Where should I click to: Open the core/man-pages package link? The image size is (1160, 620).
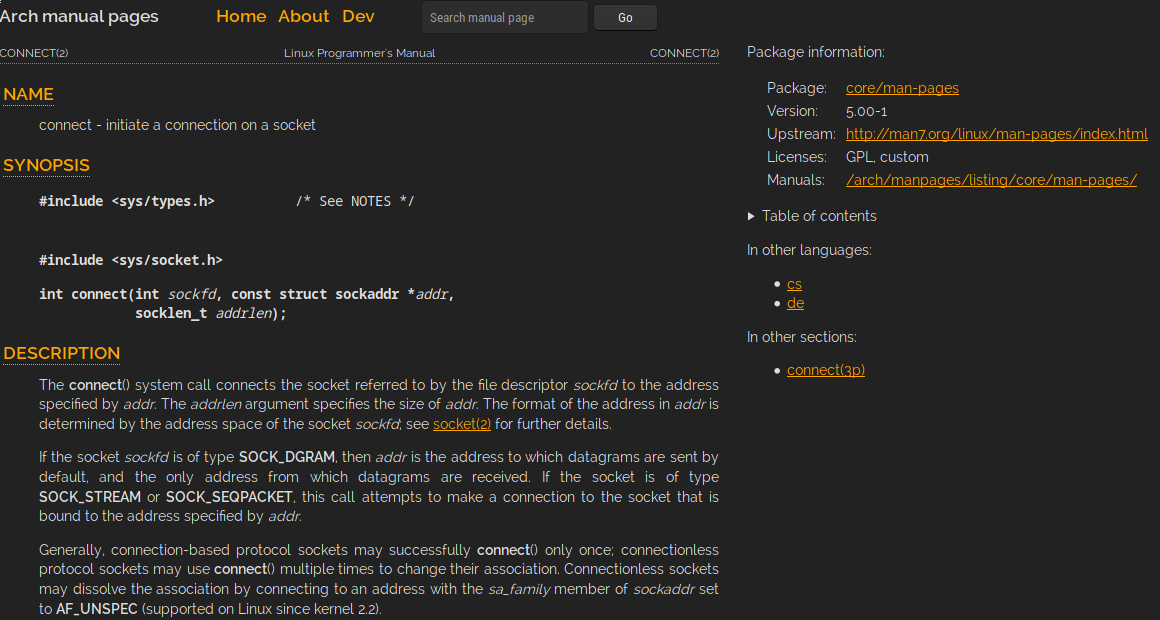902,88
